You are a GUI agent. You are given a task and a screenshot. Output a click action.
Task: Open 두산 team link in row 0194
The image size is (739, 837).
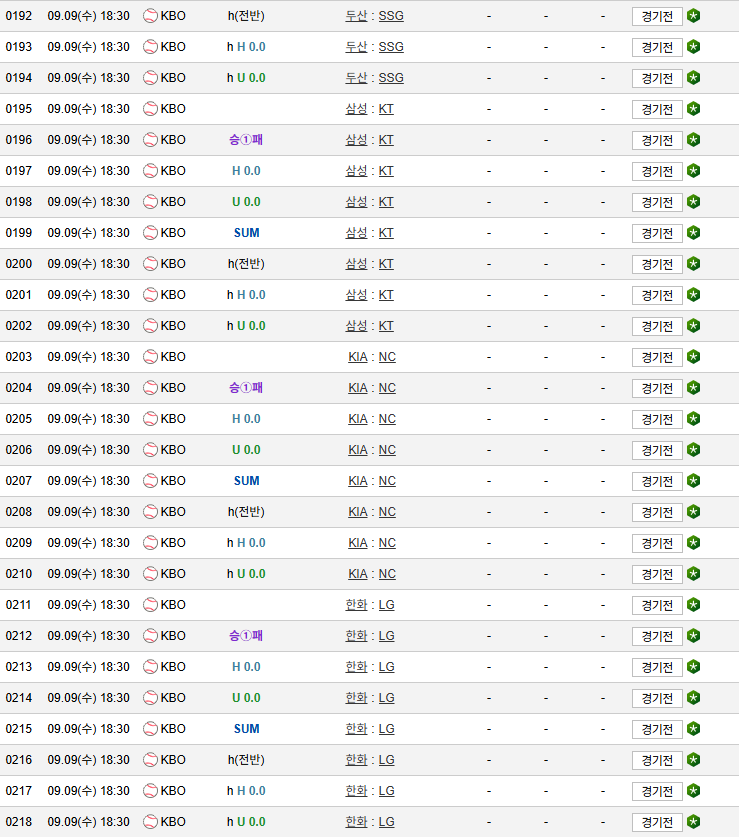pyautogui.click(x=356, y=78)
